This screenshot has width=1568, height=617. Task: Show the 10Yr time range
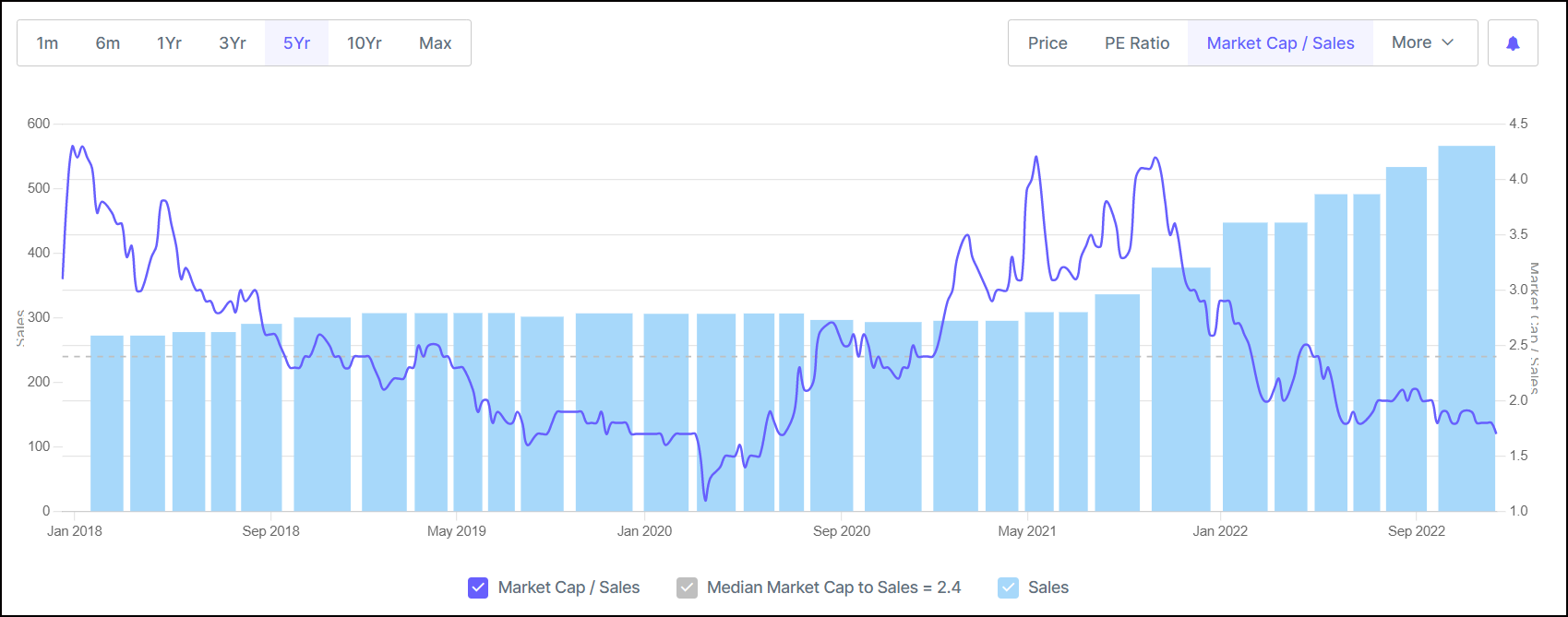[x=364, y=43]
